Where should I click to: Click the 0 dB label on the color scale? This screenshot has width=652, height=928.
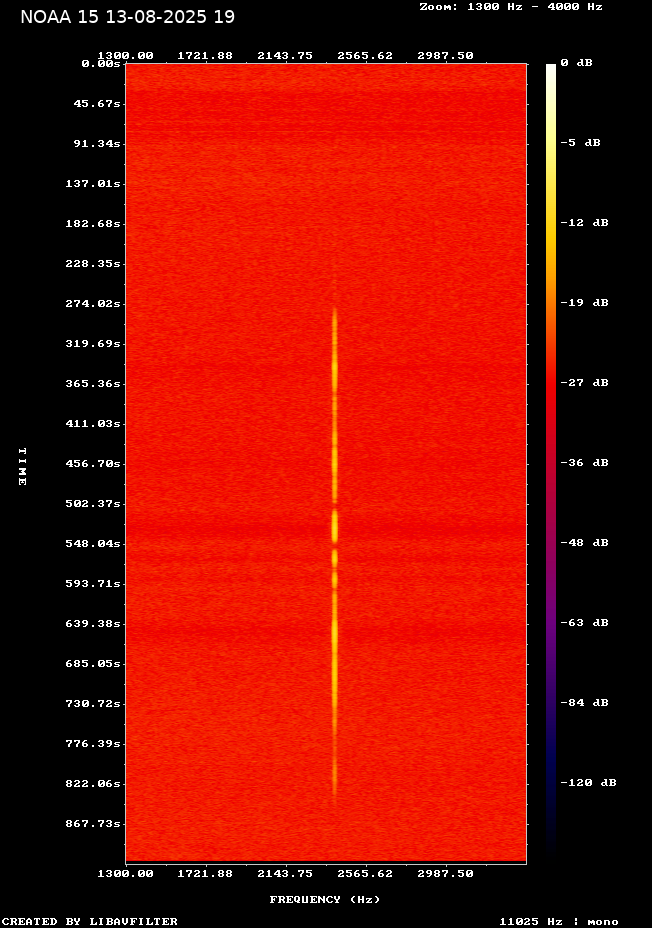[576, 63]
